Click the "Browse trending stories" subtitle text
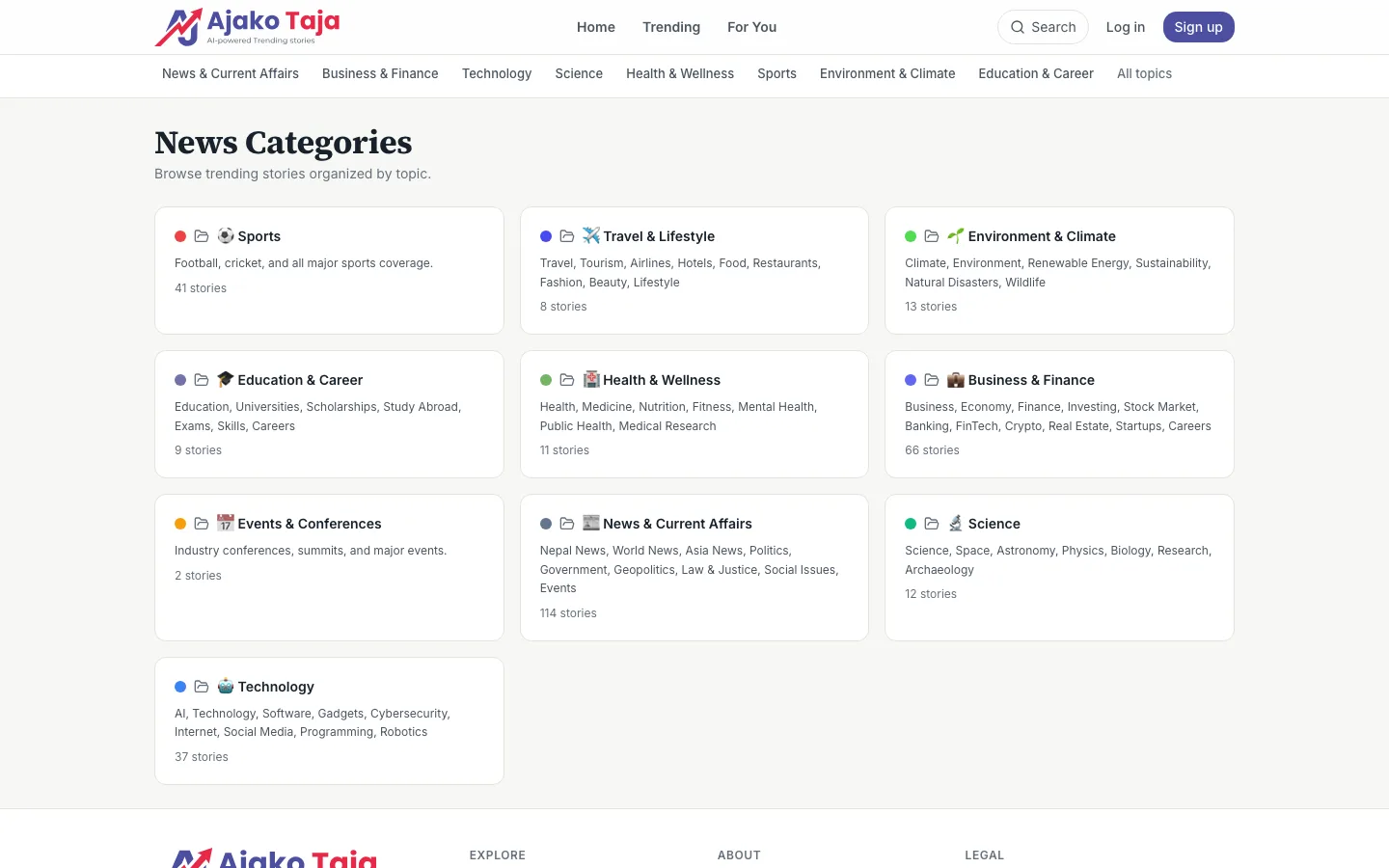 [x=292, y=174]
